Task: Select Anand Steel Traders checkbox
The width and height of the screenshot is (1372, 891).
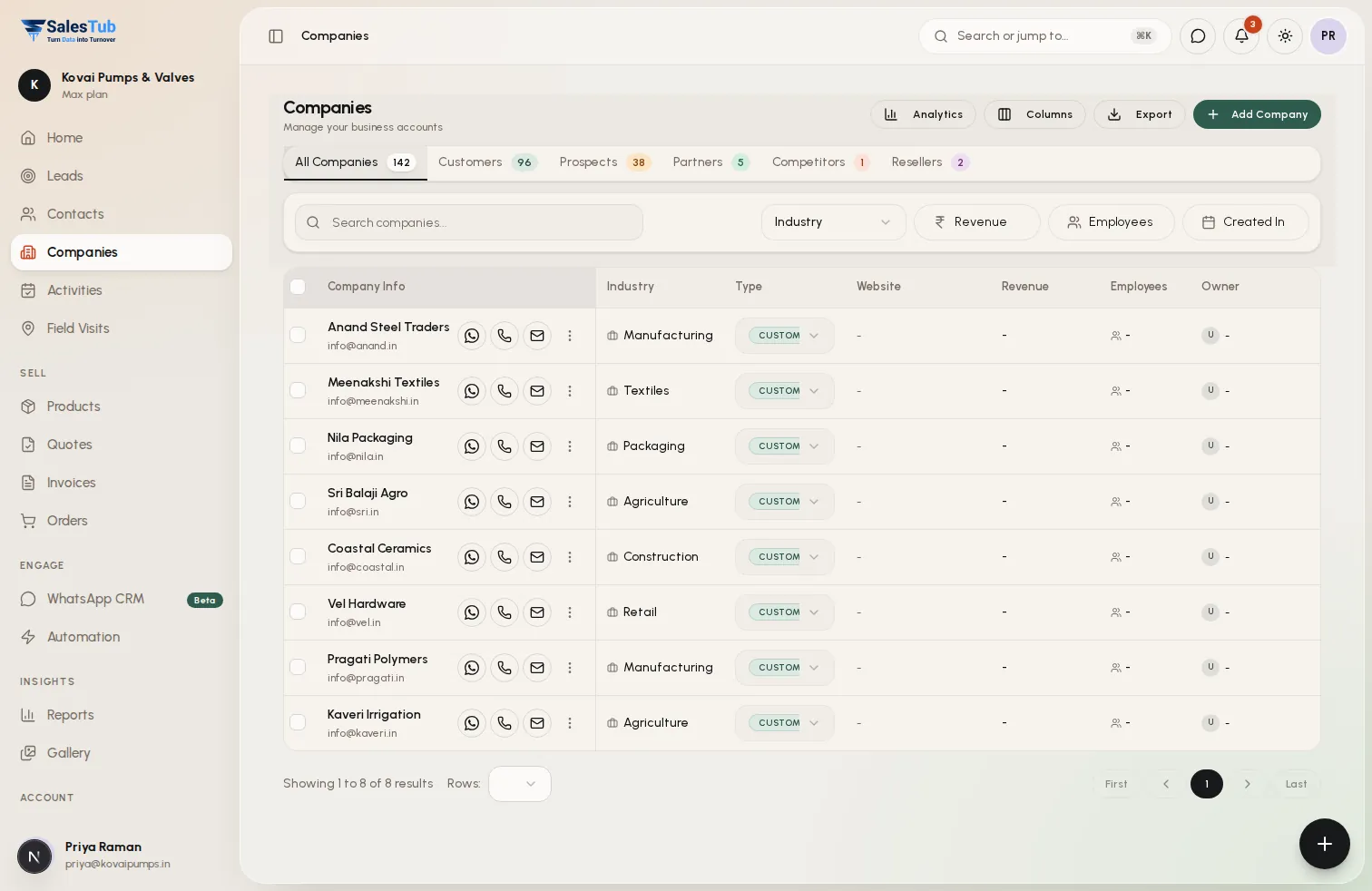Action: 298,335
